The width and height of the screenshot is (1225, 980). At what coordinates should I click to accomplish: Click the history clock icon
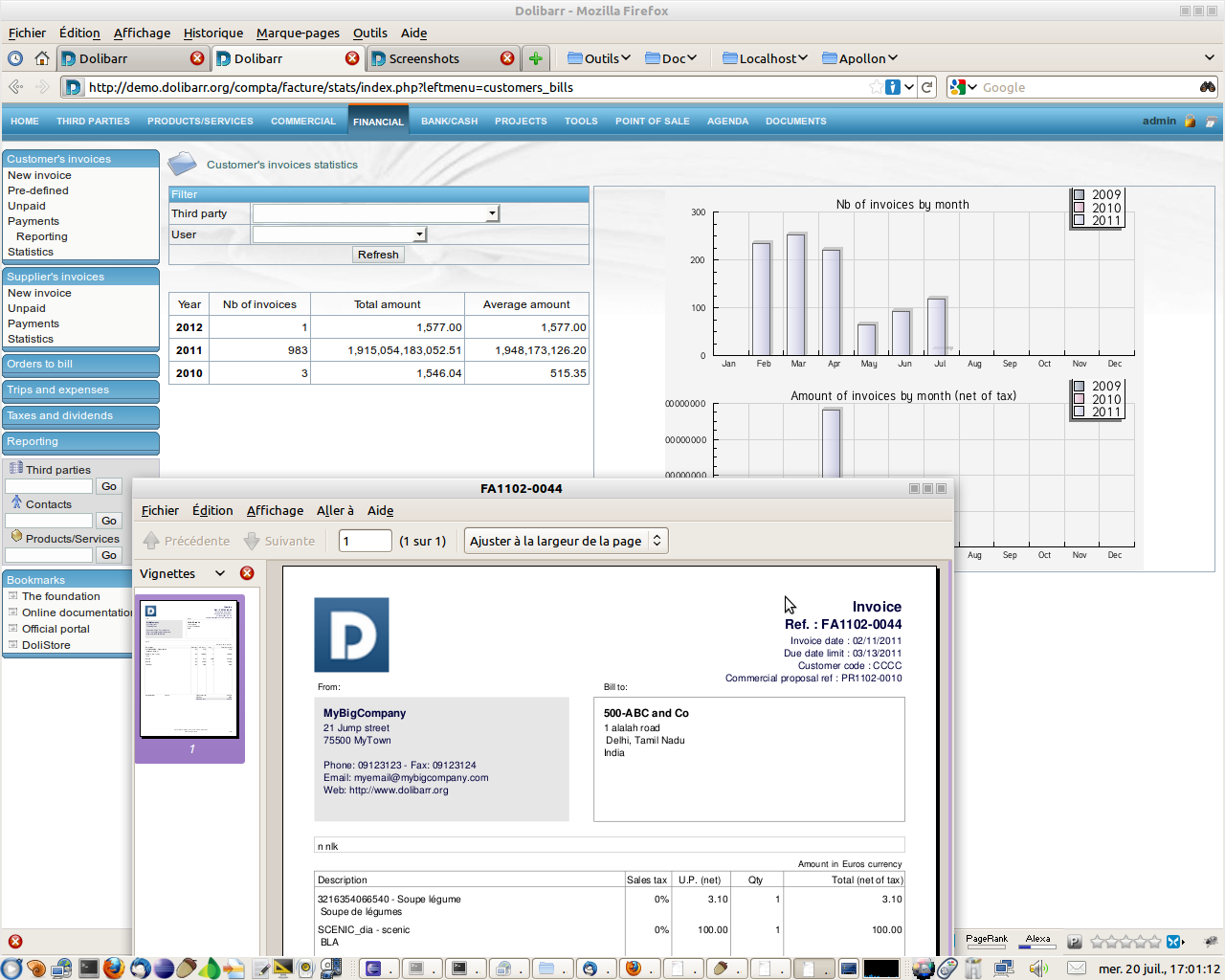[15, 58]
